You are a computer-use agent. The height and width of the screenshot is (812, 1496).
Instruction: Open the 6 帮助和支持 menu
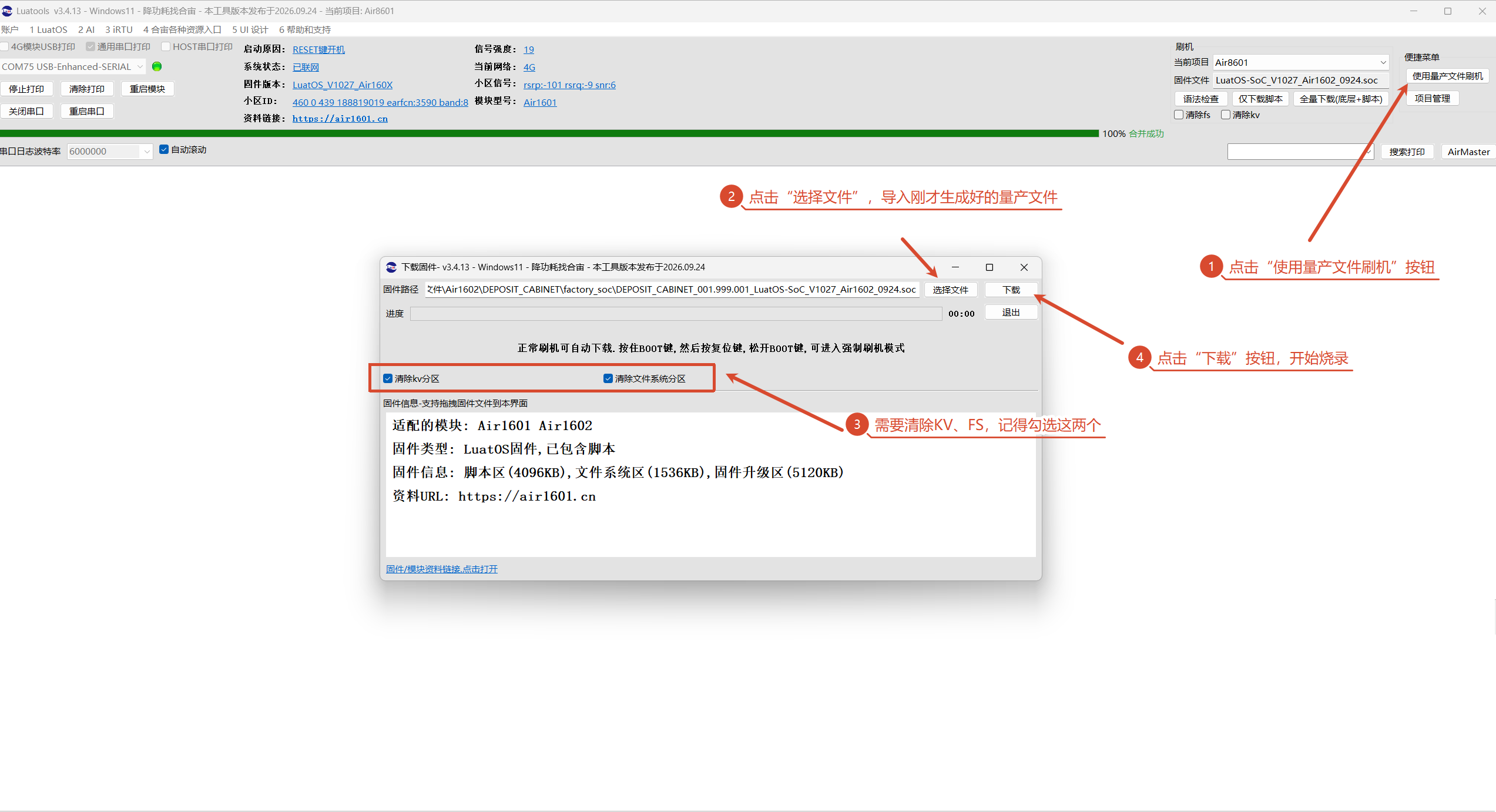pyautogui.click(x=305, y=29)
